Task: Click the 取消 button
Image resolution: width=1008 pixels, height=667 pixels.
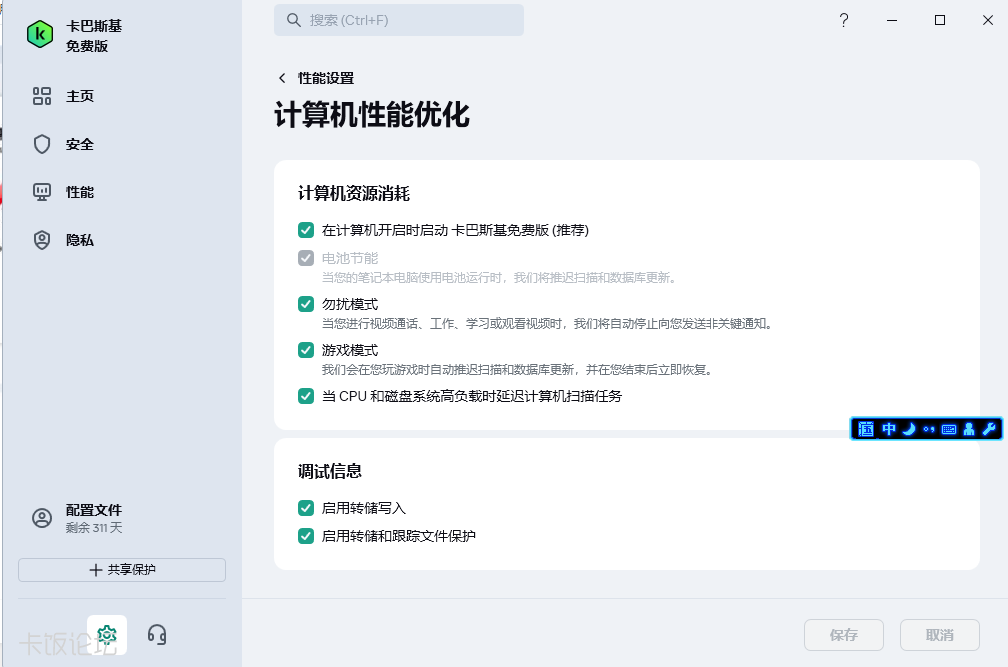Action: coord(939,635)
